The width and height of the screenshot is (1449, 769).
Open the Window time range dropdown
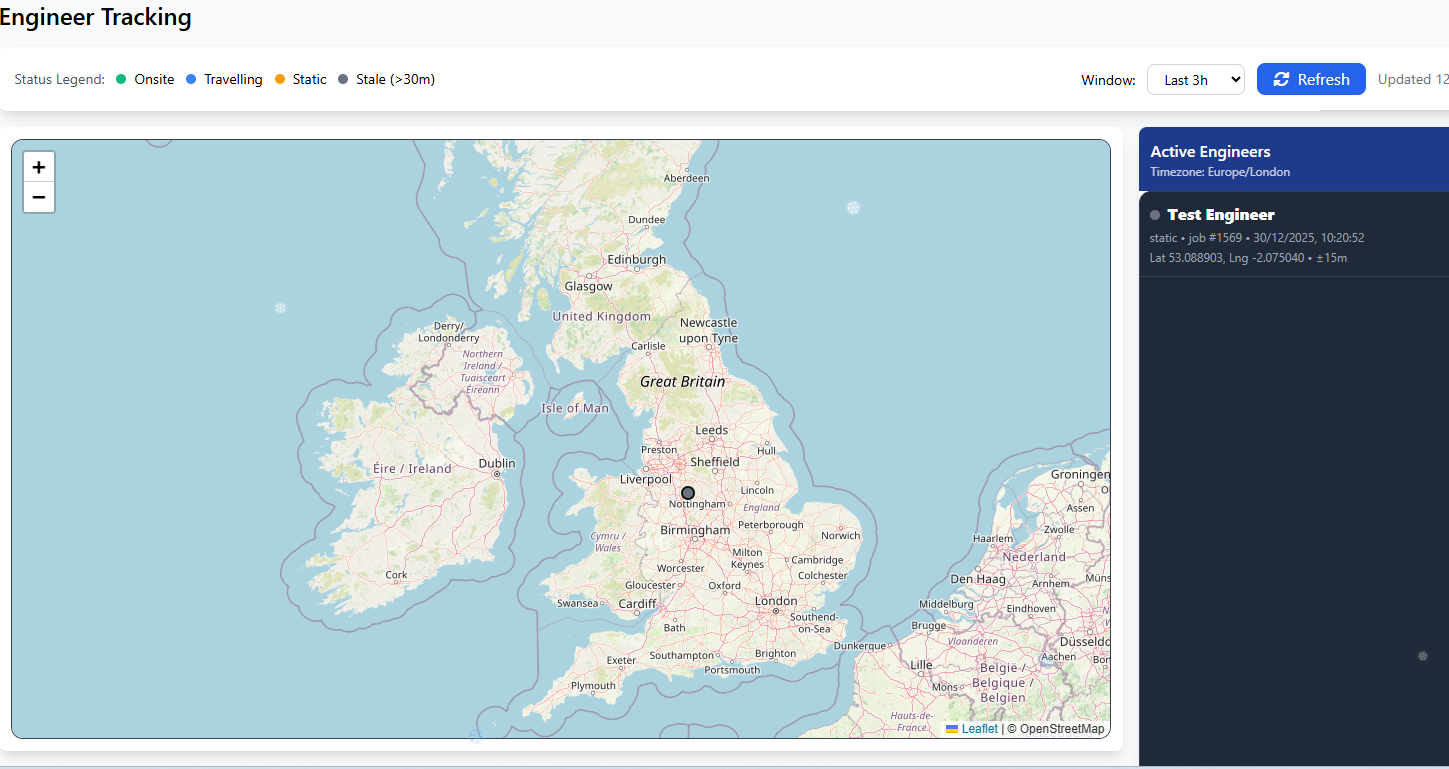click(1195, 80)
